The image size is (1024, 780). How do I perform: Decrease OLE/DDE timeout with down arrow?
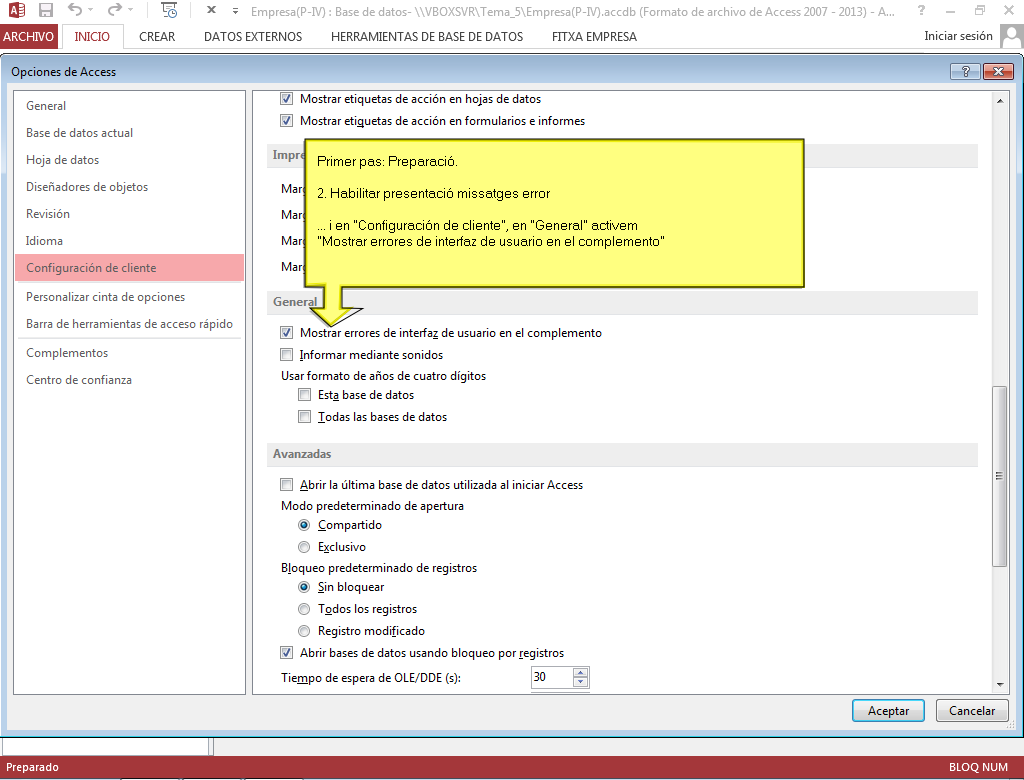point(581,683)
